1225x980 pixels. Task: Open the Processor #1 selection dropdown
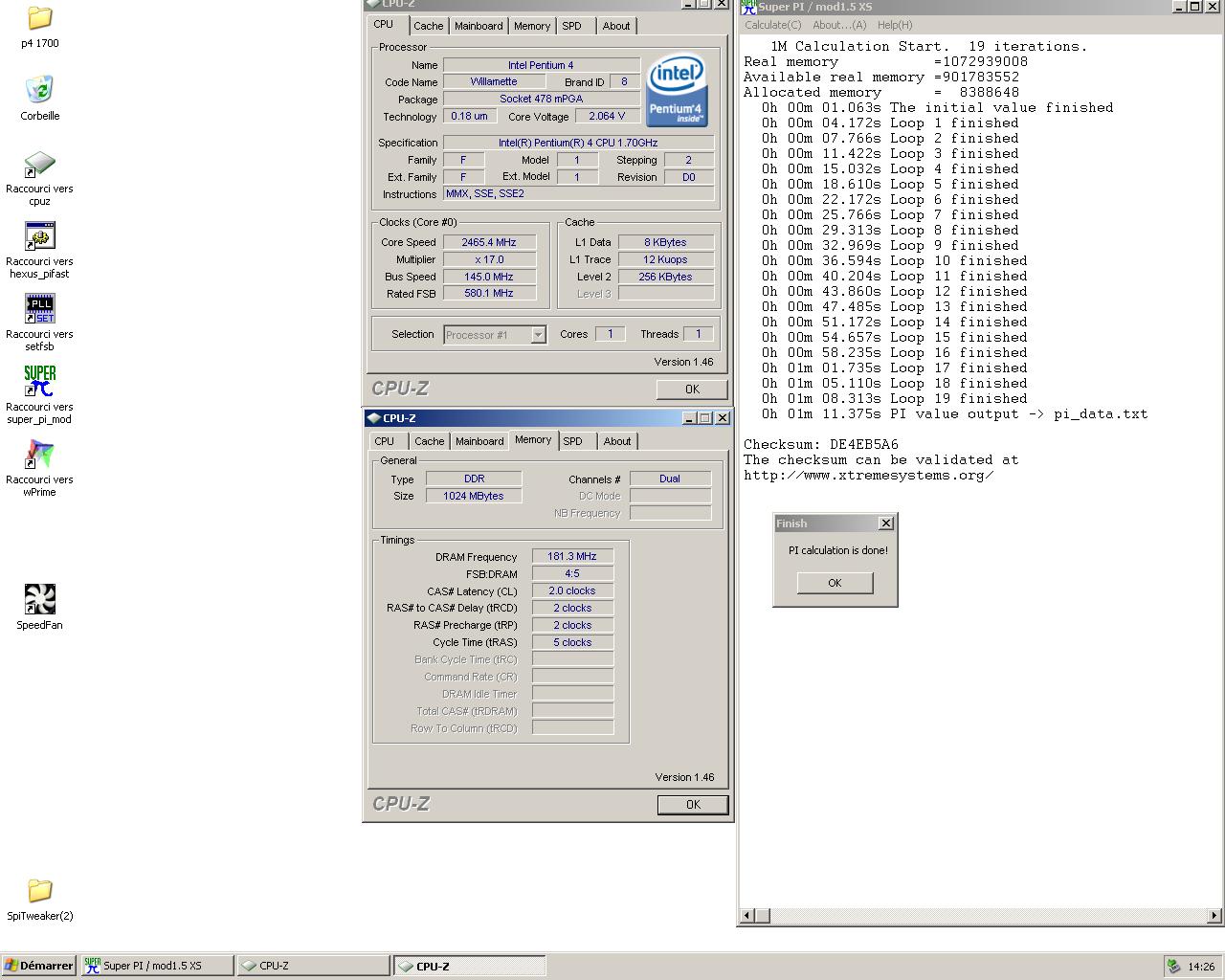(538, 335)
